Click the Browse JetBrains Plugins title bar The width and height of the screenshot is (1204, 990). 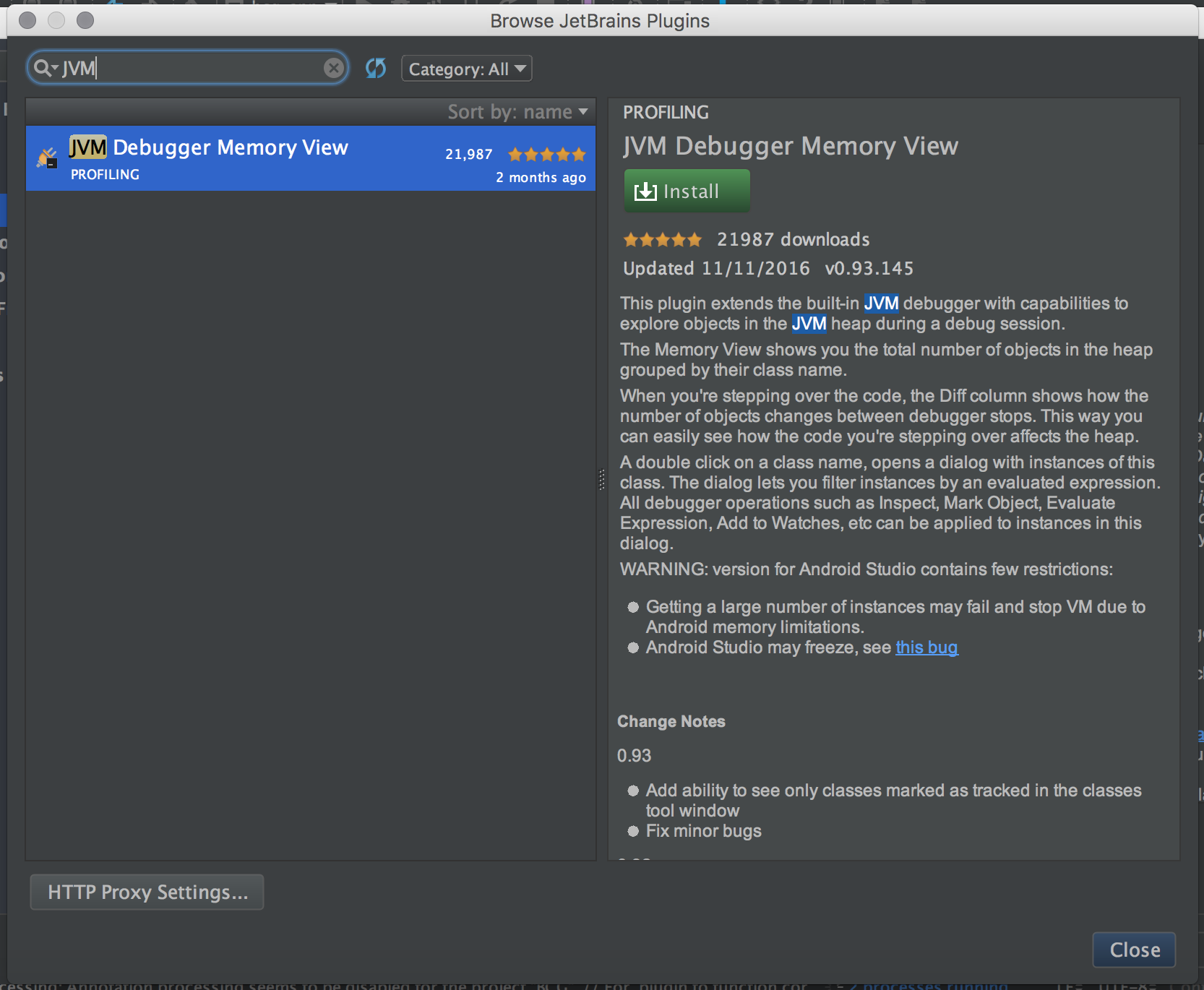[x=600, y=20]
